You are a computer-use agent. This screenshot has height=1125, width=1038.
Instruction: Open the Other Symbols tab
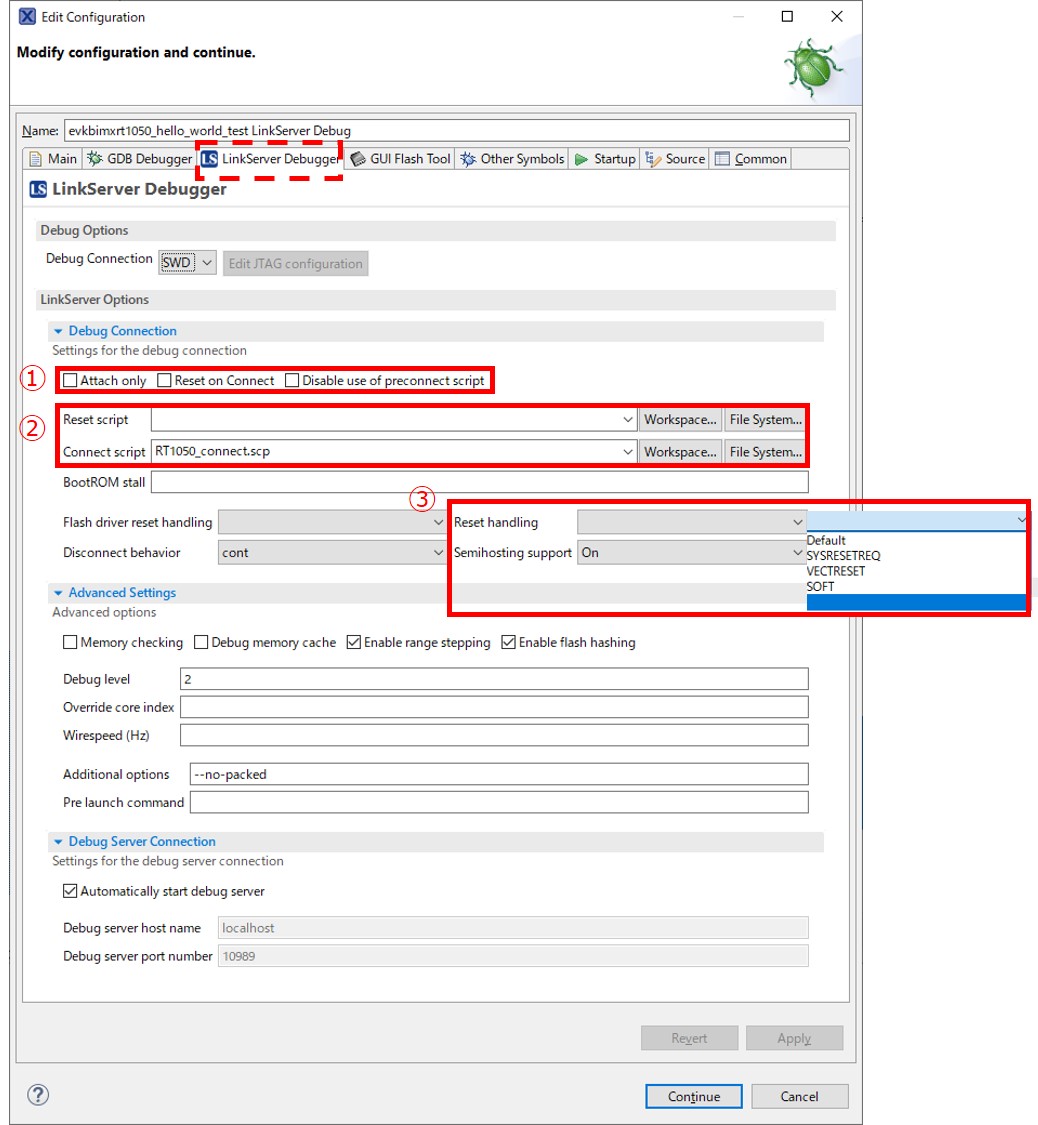coord(513,159)
